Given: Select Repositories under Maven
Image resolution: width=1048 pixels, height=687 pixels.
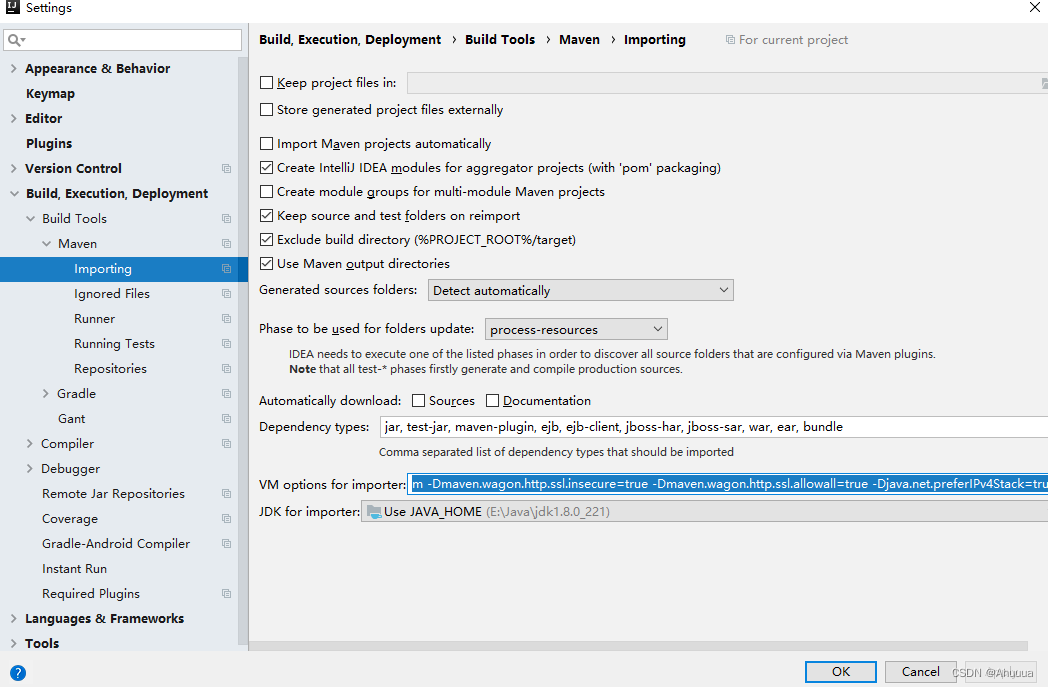Looking at the screenshot, I should point(110,368).
